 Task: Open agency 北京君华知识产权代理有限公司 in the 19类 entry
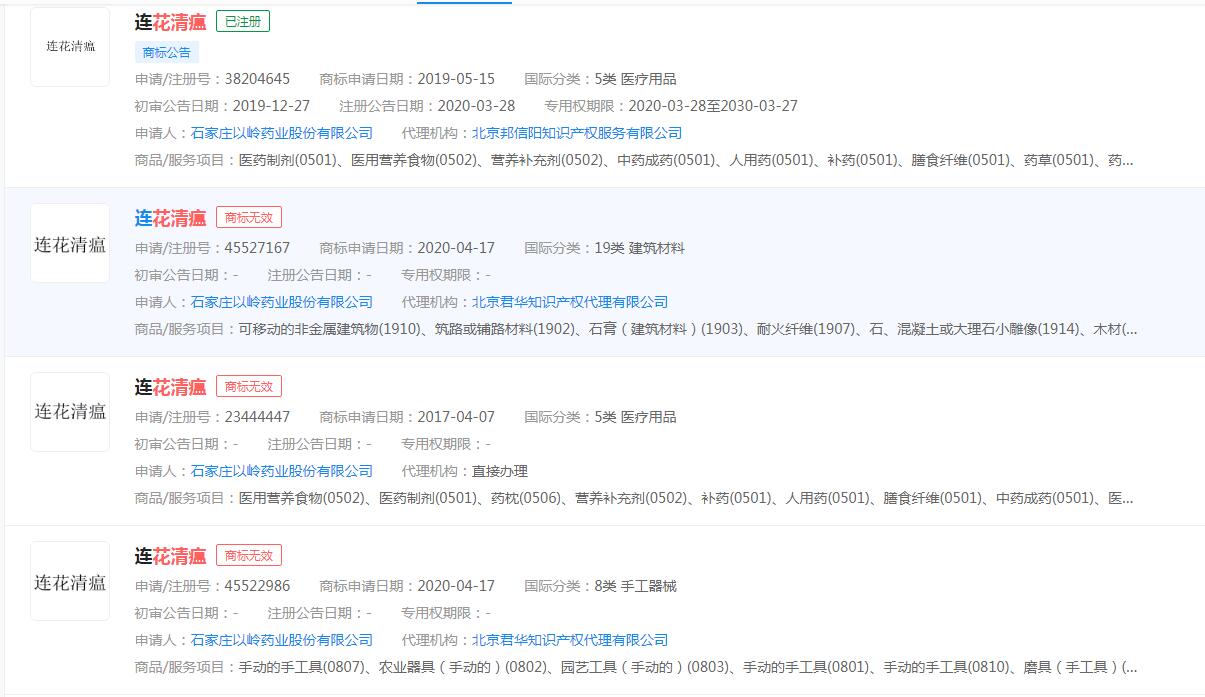(570, 302)
